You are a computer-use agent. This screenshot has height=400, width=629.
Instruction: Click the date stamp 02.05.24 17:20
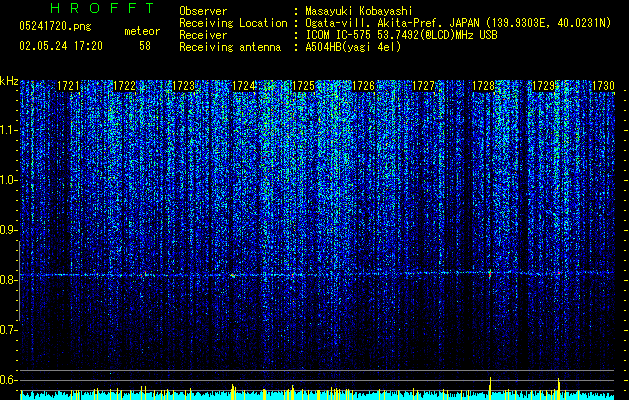(x=61, y=46)
